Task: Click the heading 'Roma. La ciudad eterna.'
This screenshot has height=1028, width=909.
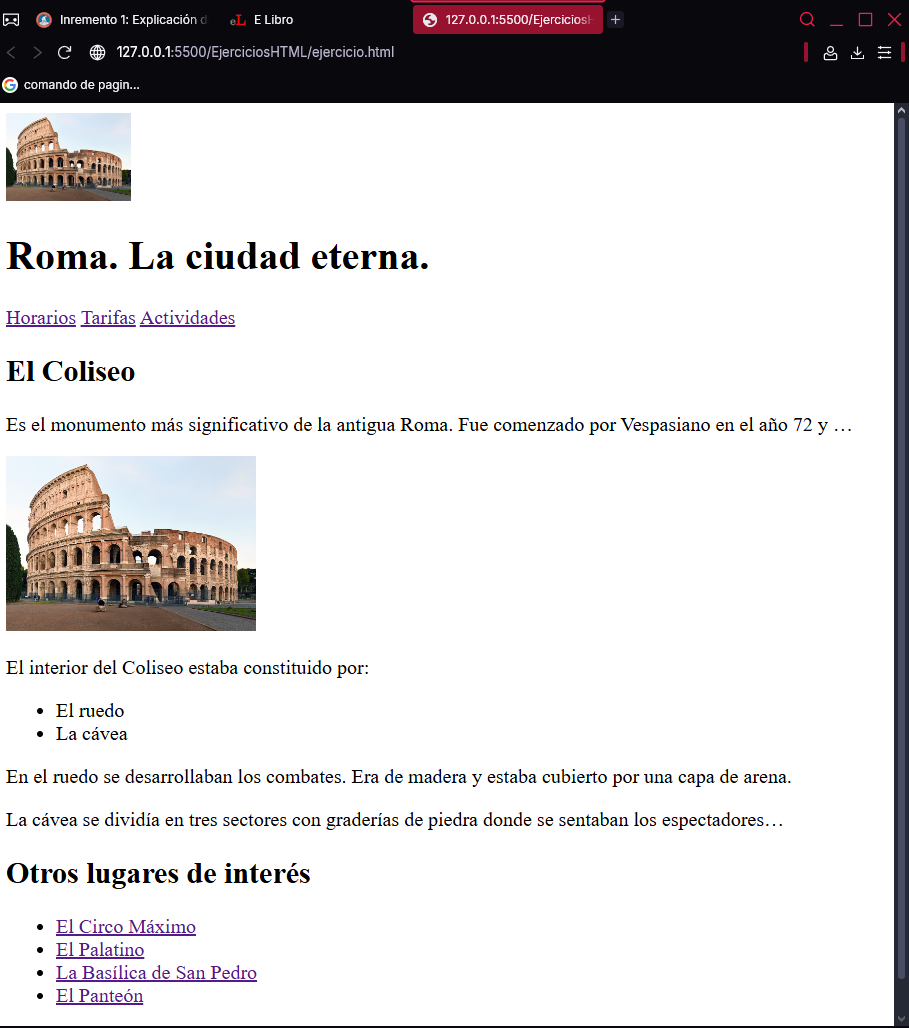Action: [x=218, y=256]
